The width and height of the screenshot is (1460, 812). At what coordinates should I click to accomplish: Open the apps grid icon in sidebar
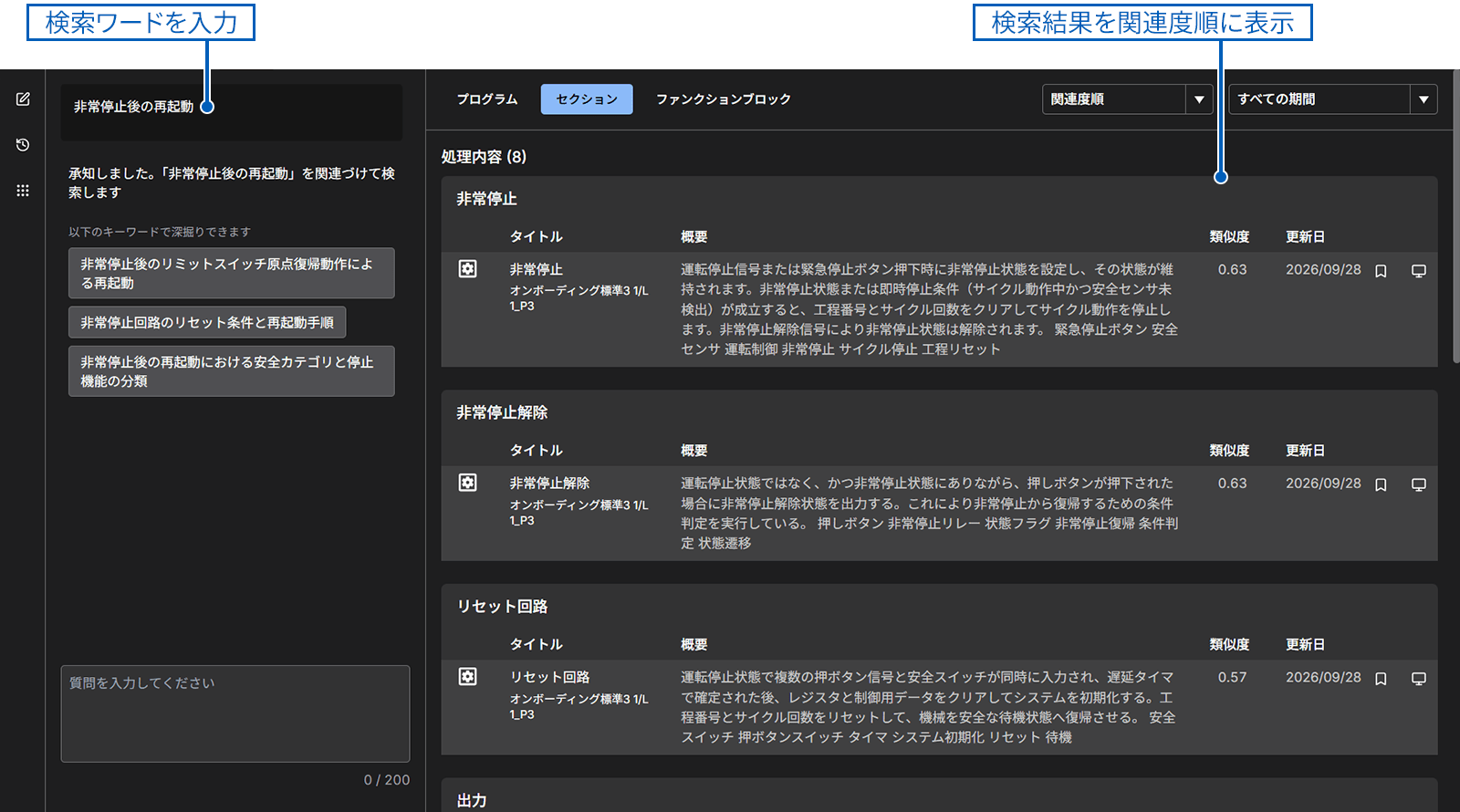click(23, 191)
